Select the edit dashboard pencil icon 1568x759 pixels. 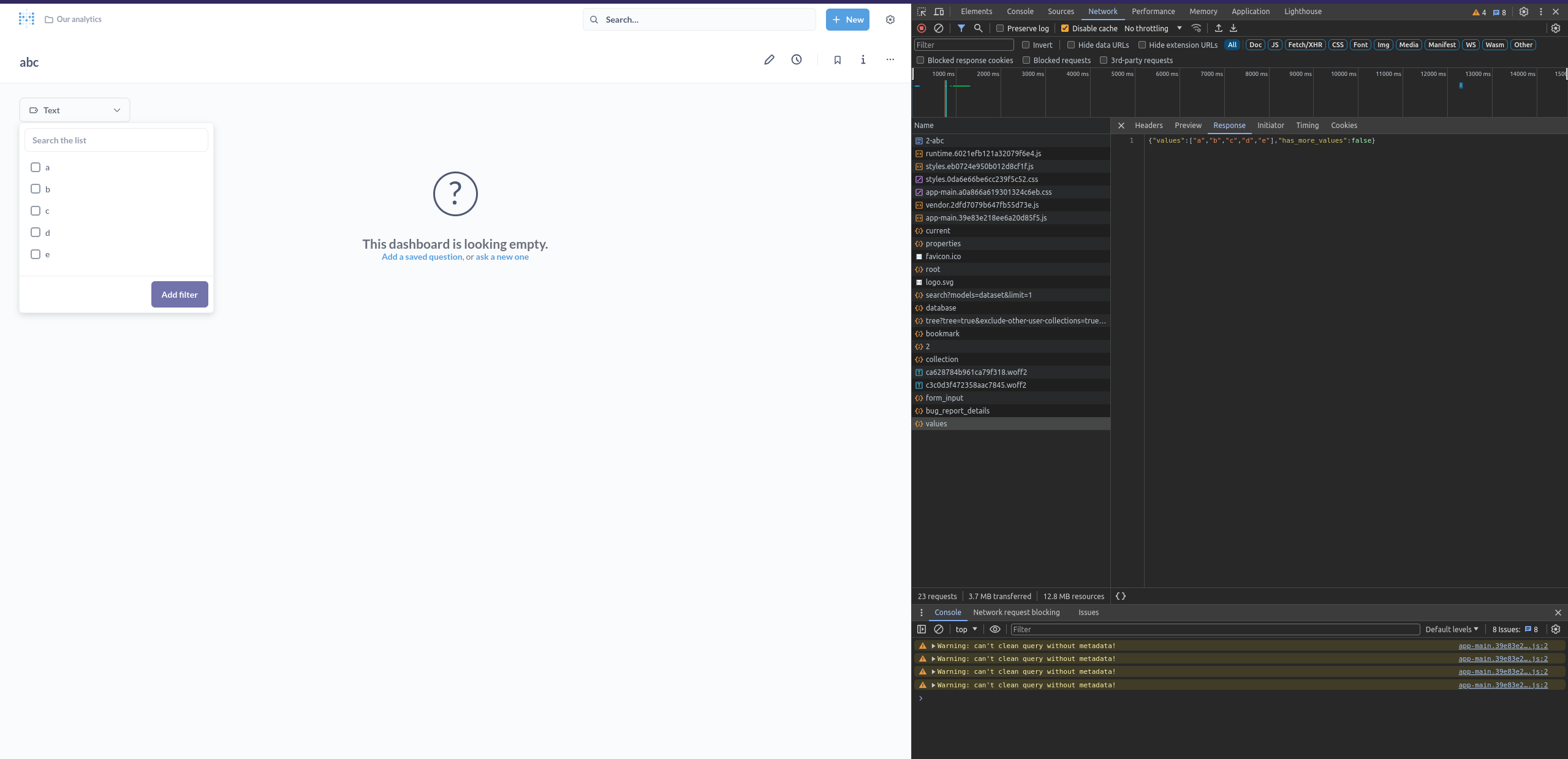click(x=769, y=59)
